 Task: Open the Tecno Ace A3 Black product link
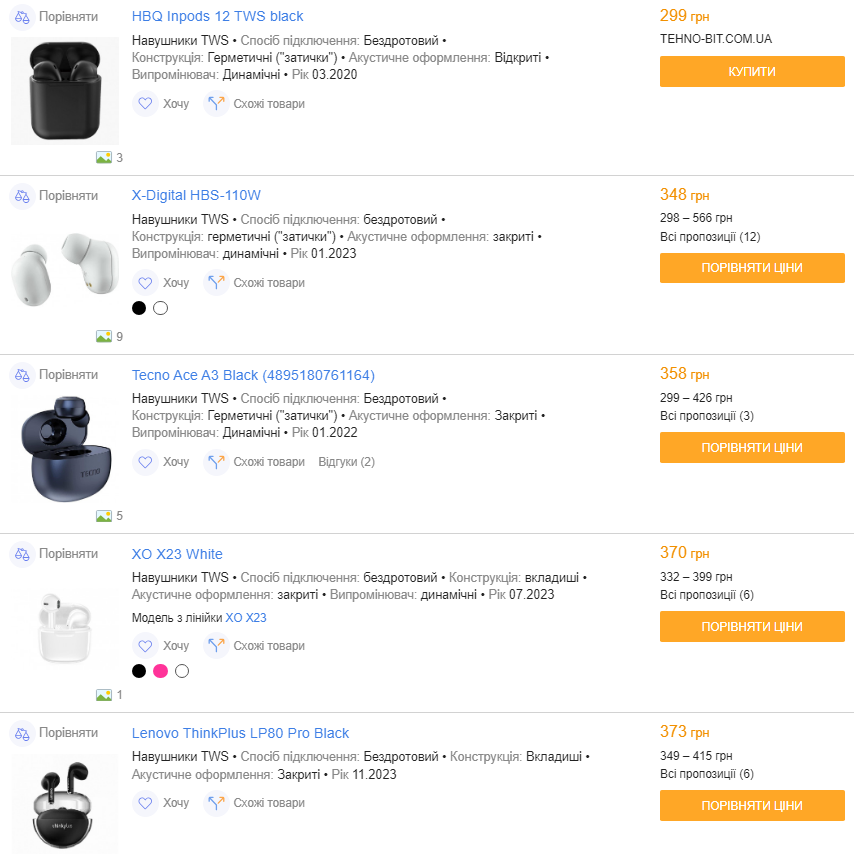(x=253, y=375)
